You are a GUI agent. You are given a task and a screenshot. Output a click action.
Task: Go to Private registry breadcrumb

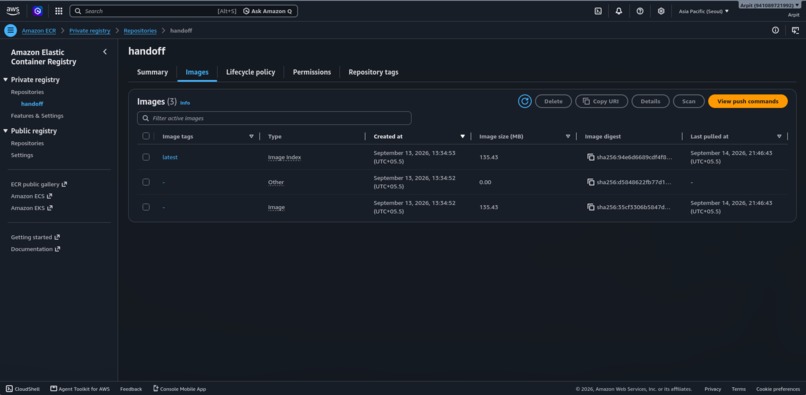(x=89, y=31)
